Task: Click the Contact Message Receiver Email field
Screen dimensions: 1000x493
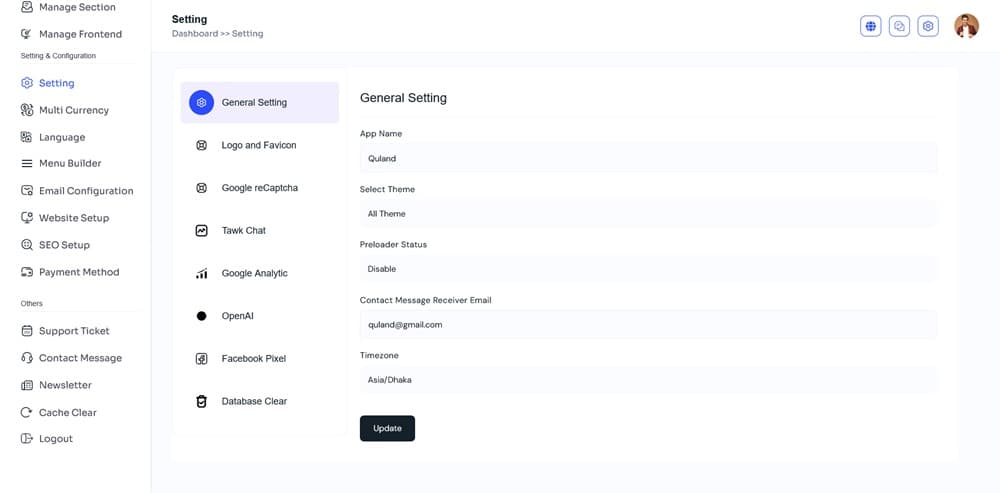Action: coord(647,324)
